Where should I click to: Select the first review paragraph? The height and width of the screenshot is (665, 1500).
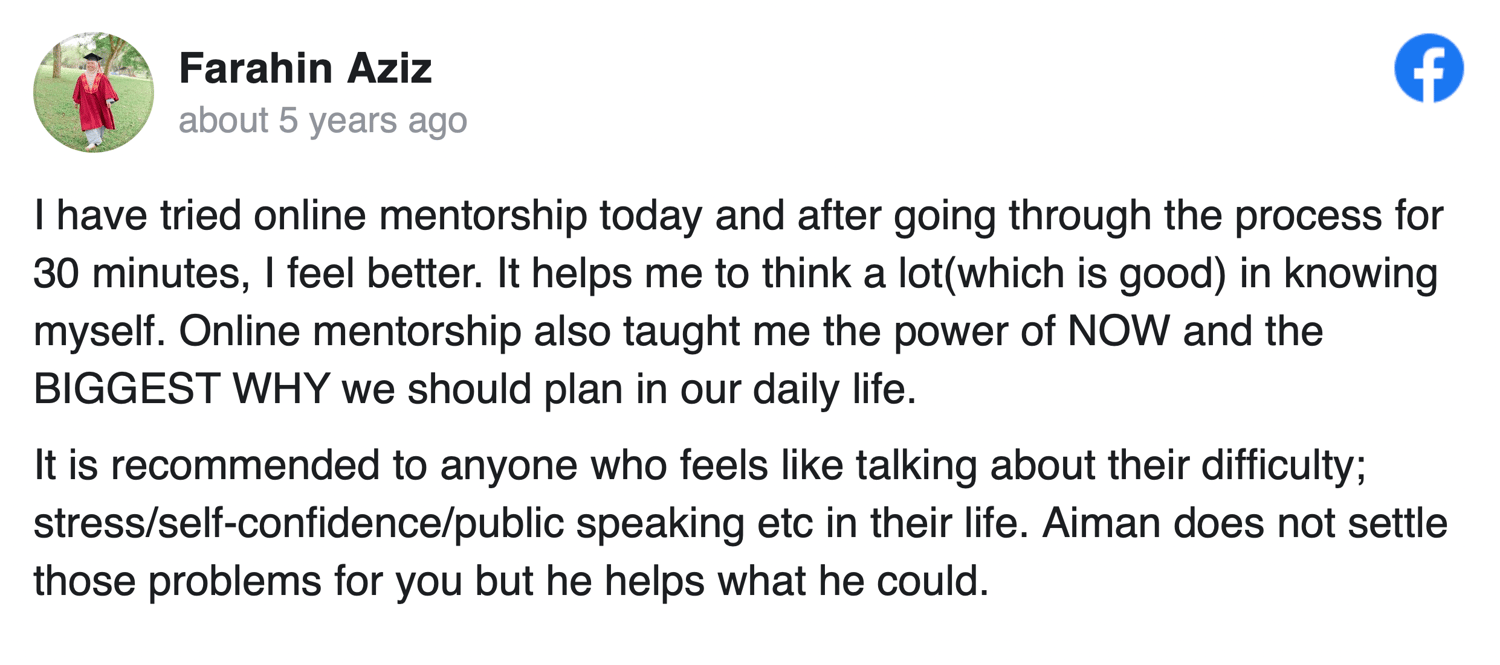point(738,302)
